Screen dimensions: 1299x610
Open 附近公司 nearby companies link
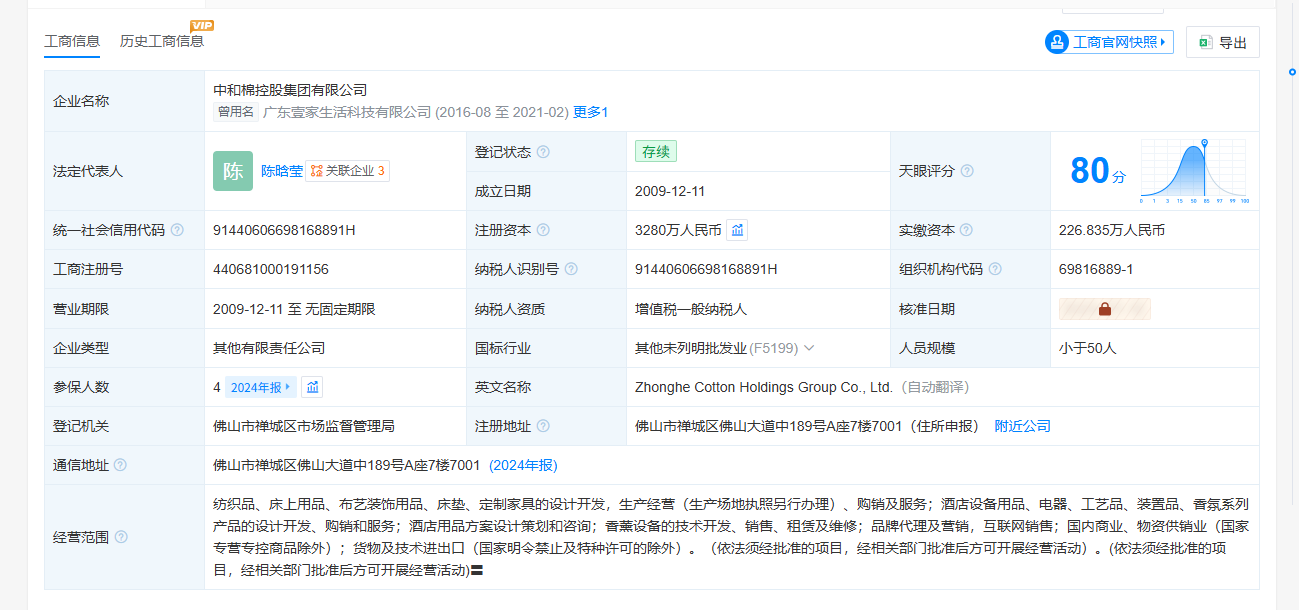click(1022, 426)
